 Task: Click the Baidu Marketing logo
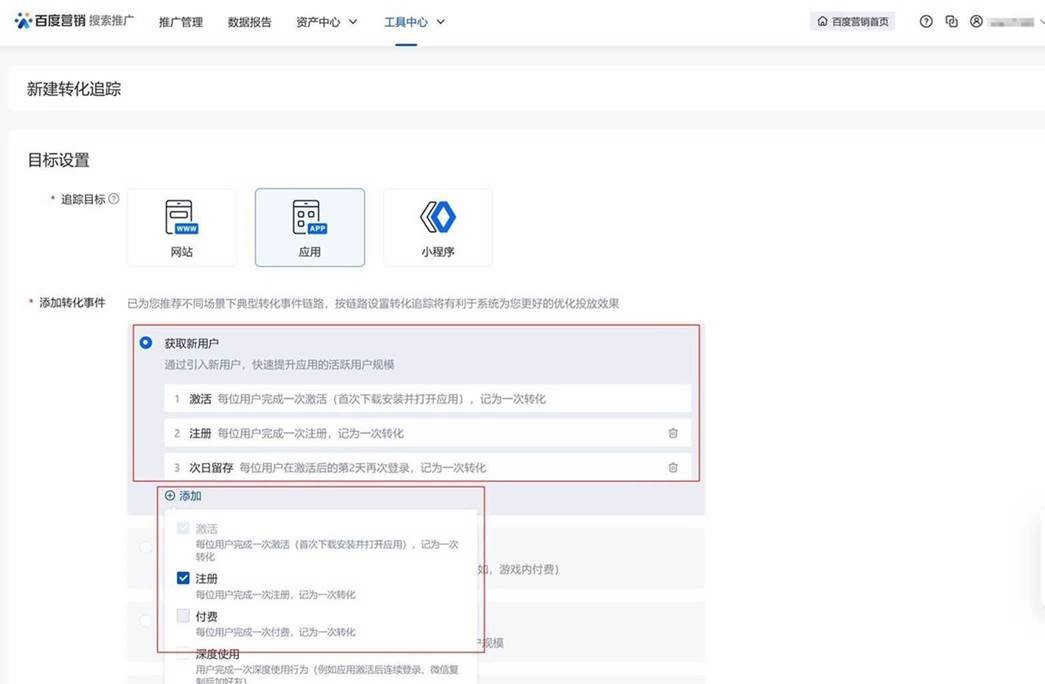(x=74, y=21)
